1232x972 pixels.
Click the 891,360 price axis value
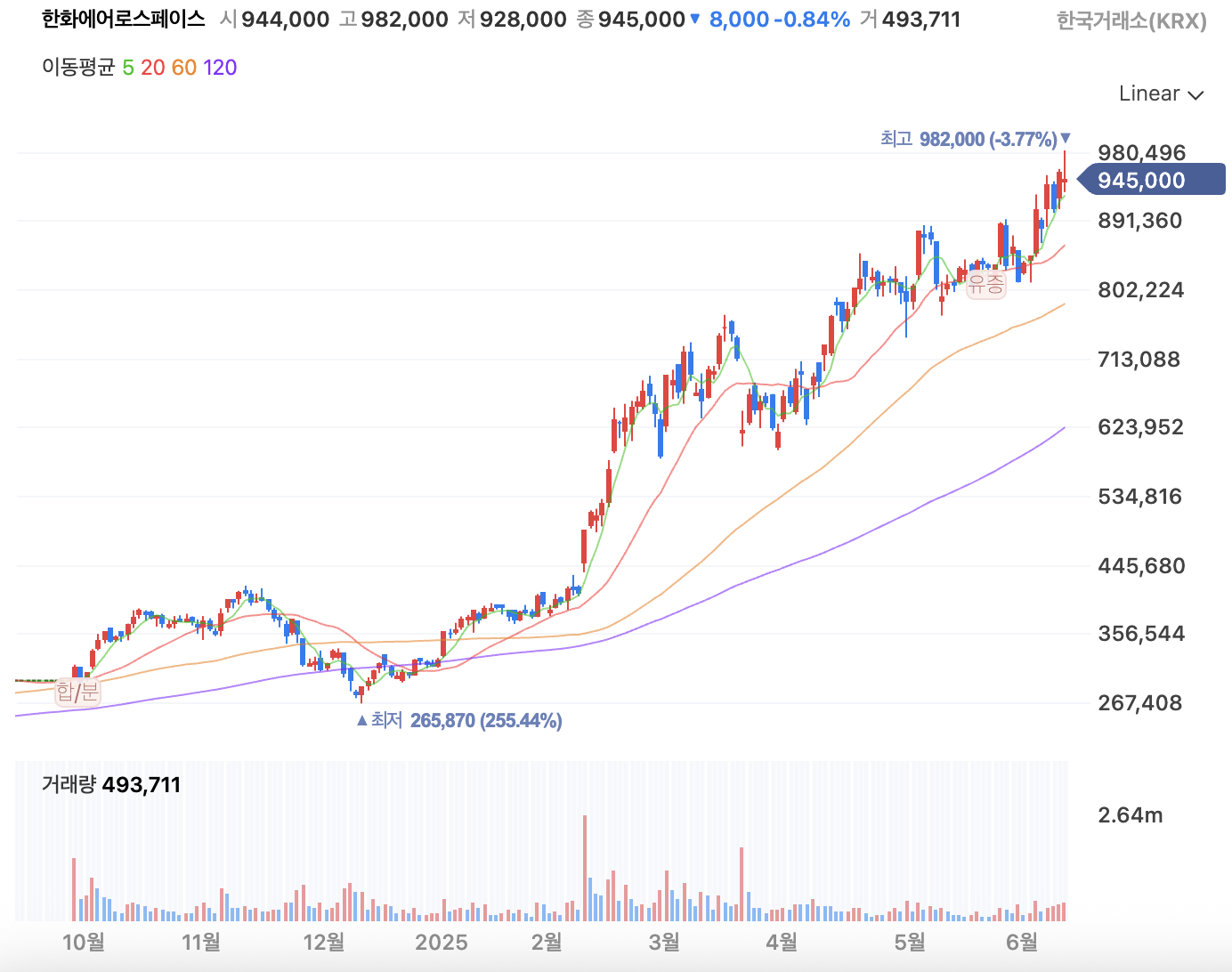click(1140, 221)
